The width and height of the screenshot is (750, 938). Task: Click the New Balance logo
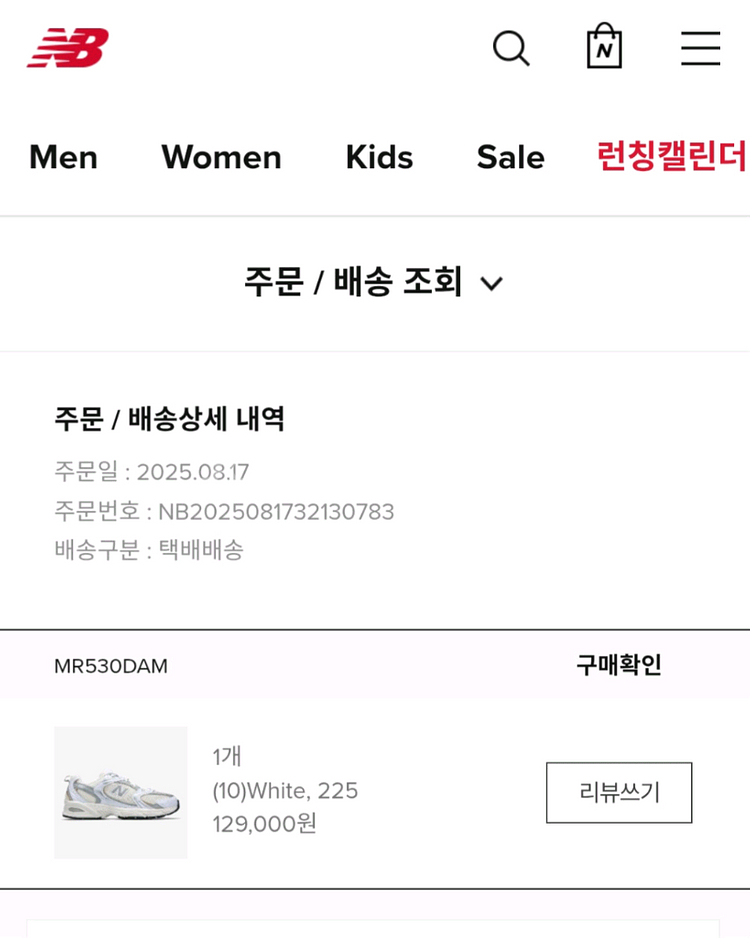coord(68,48)
